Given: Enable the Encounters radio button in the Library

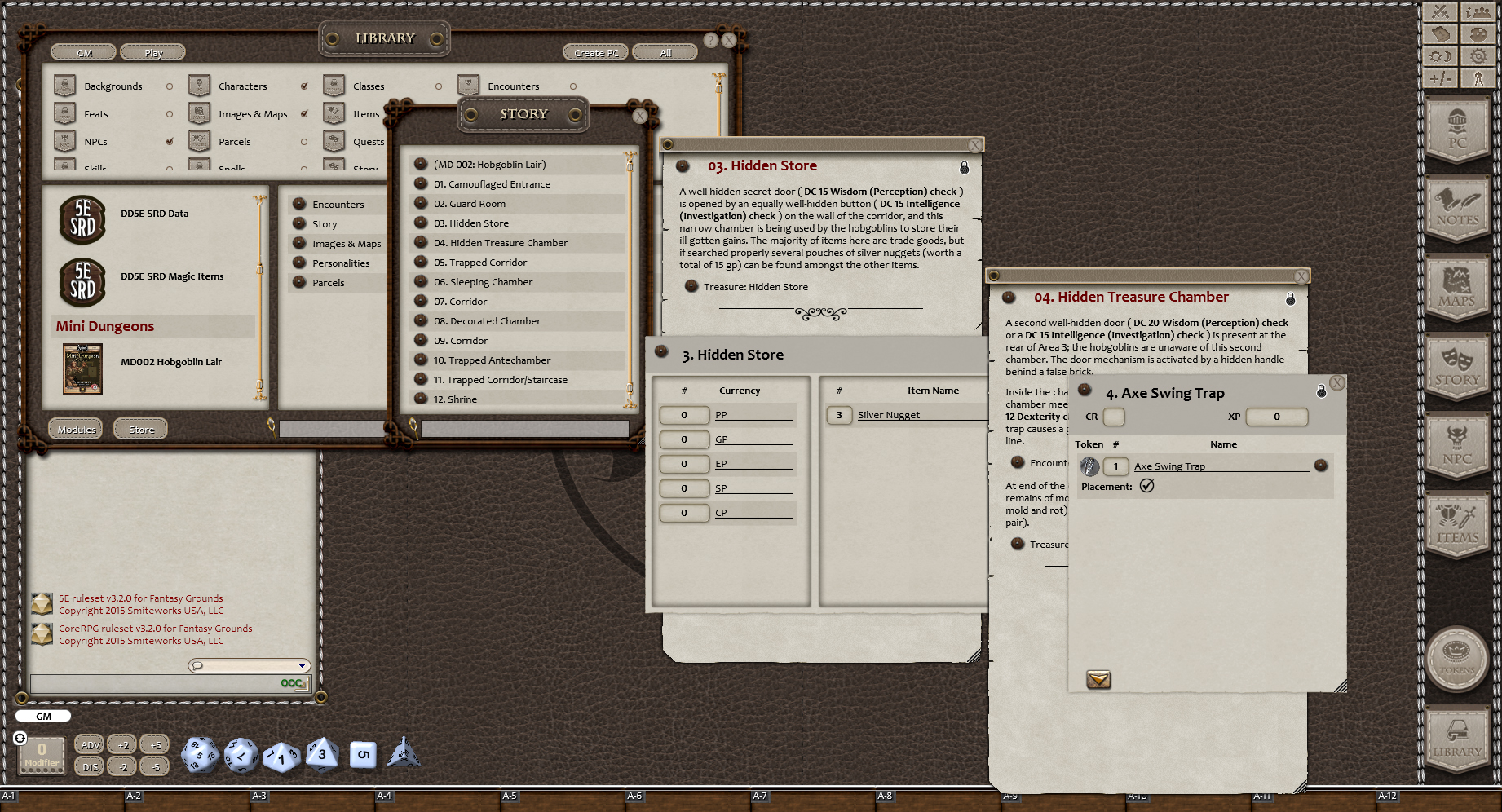Looking at the screenshot, I should pyautogui.click(x=573, y=86).
